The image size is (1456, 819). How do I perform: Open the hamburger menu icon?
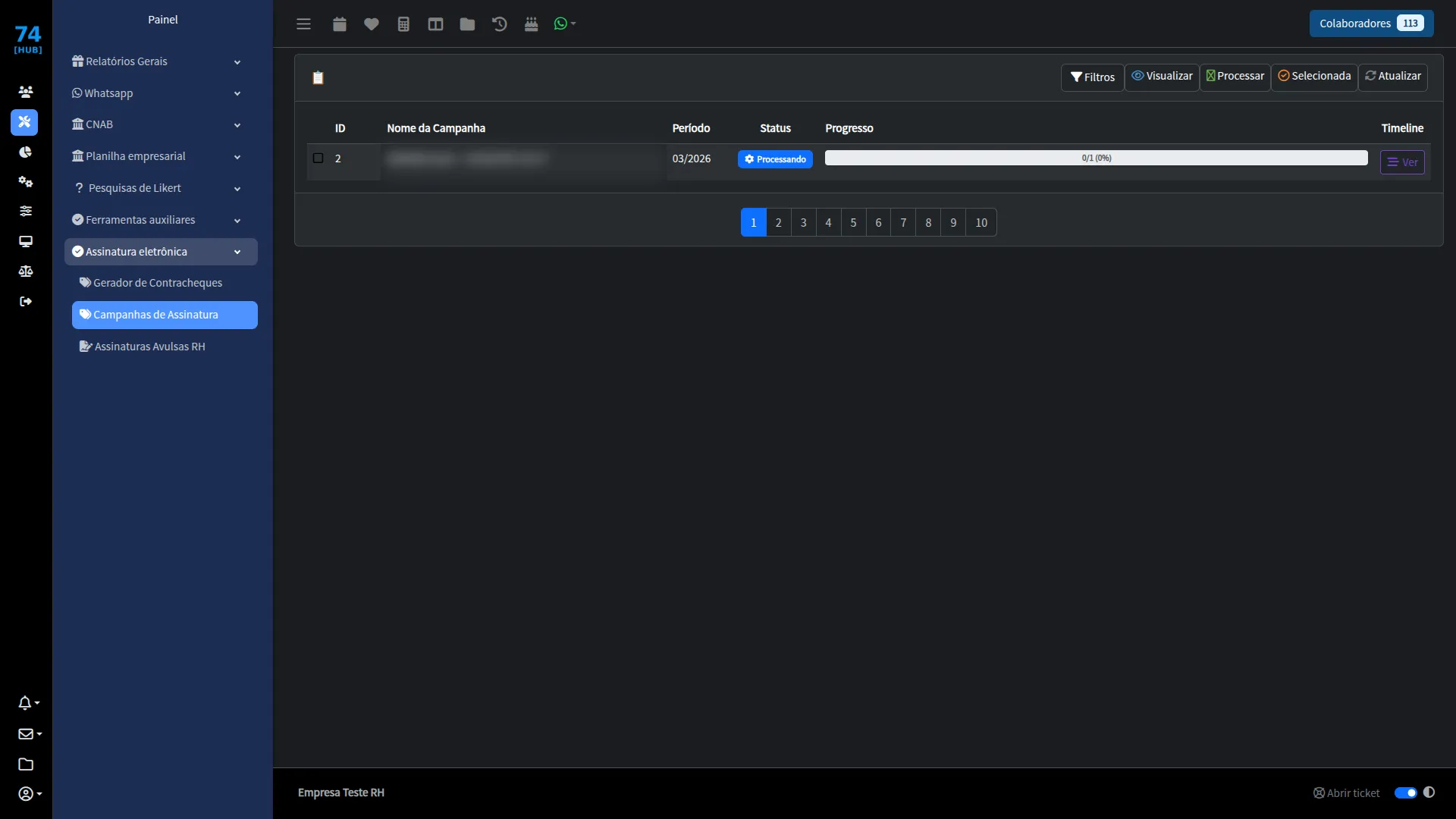tap(303, 24)
